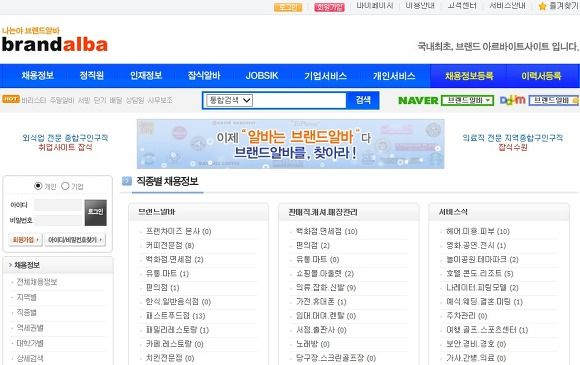Focus the 아이디 input field

tap(58, 205)
